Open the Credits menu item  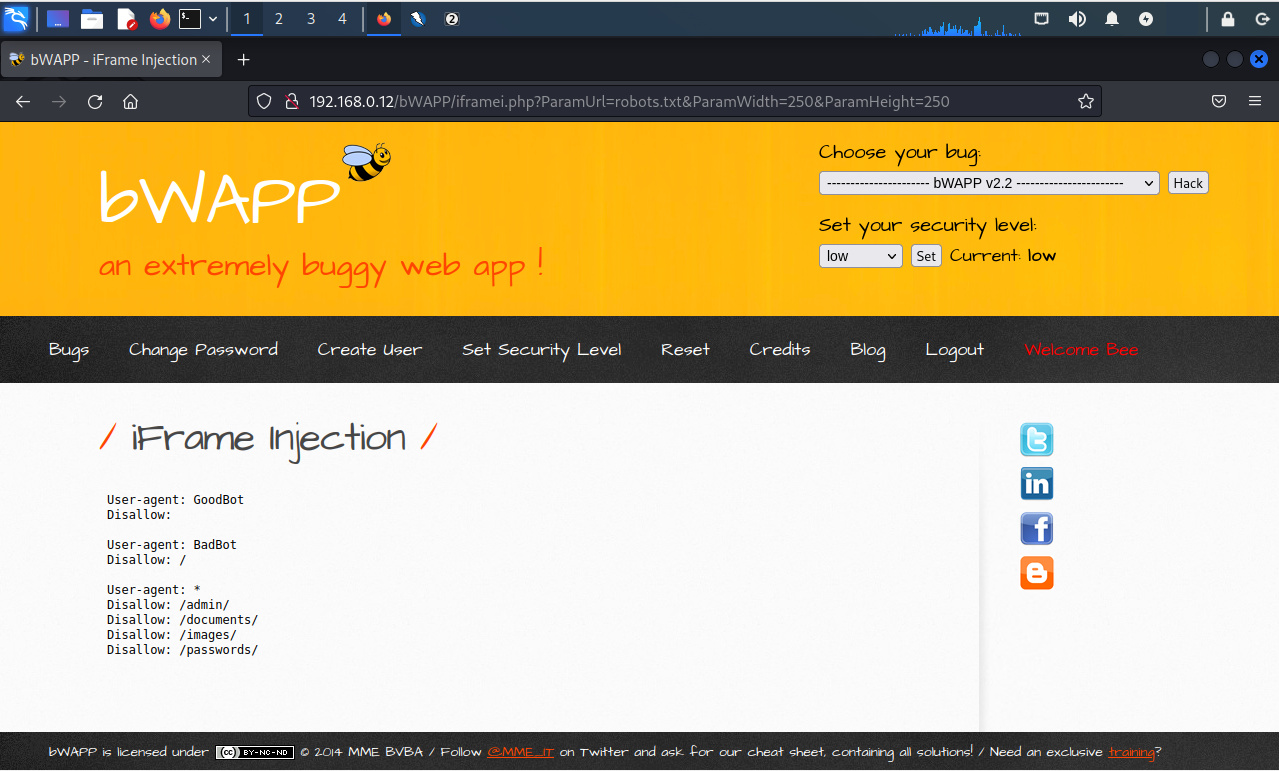[x=779, y=349]
